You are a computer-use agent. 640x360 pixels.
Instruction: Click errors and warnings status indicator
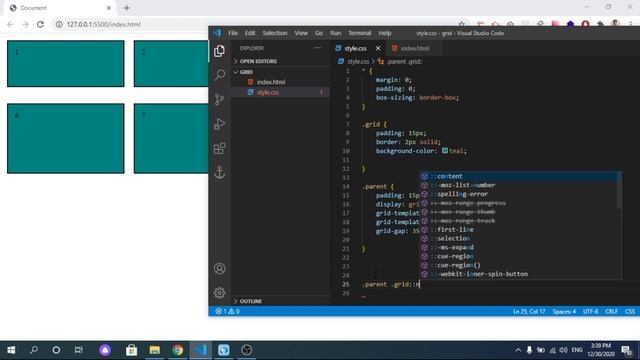click(227, 311)
